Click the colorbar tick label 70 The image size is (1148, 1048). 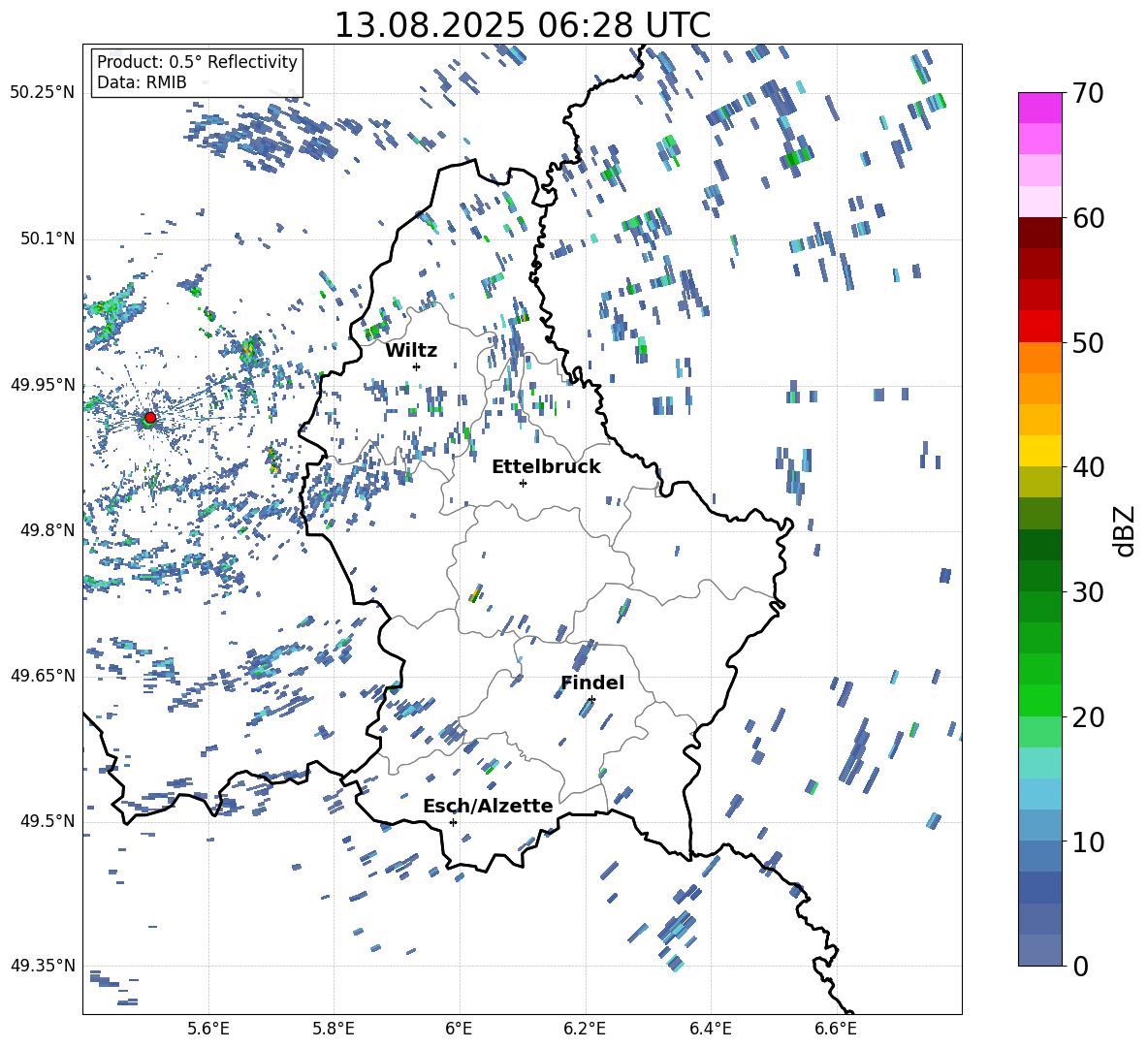click(1088, 93)
